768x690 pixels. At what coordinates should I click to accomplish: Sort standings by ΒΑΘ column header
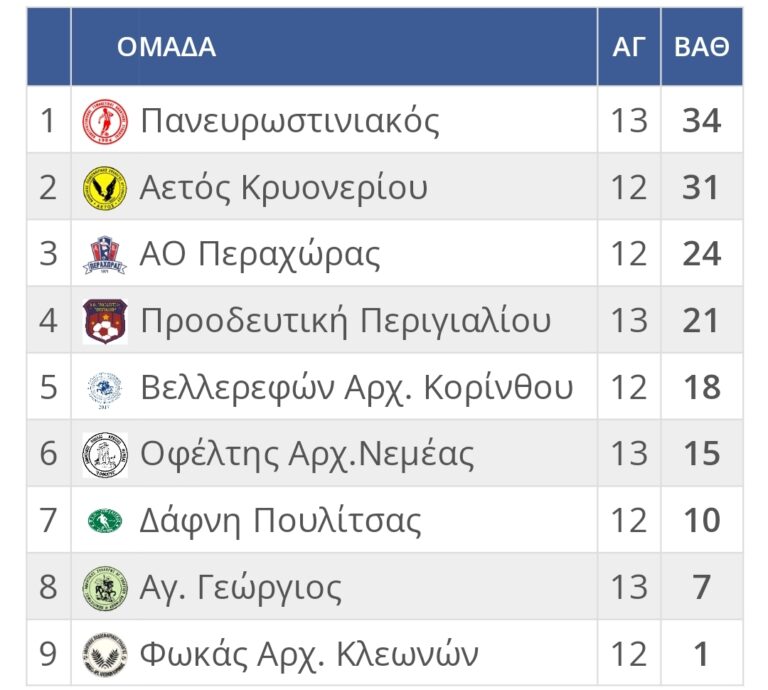point(701,47)
